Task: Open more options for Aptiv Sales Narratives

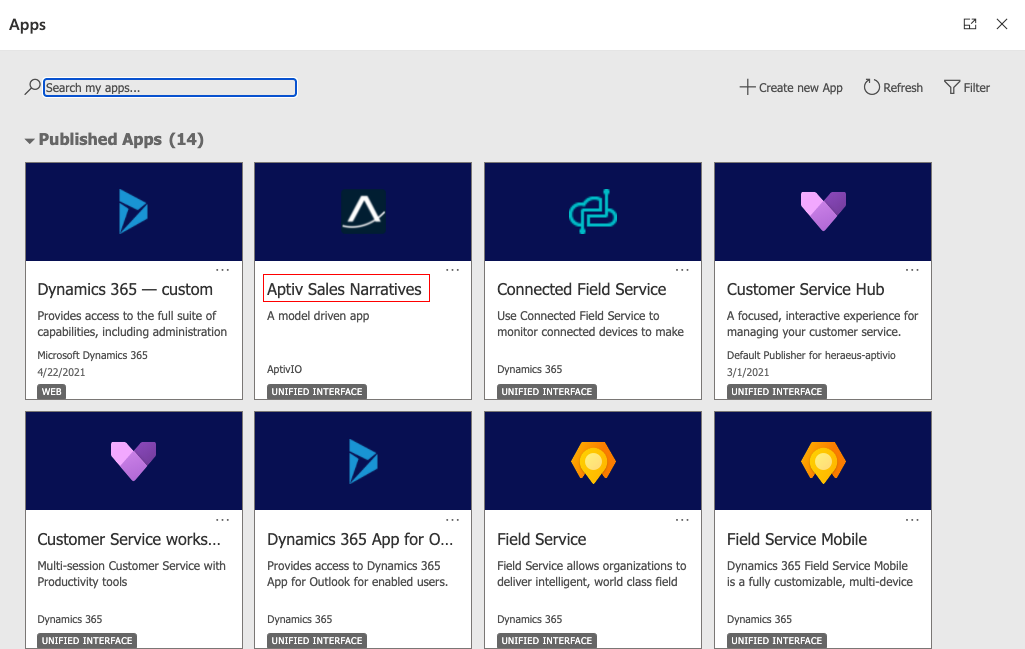Action: pos(452,270)
